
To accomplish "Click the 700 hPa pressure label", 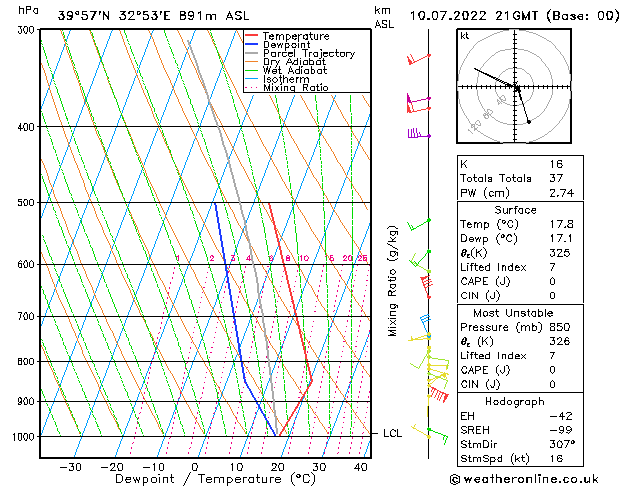I will 28,316.
